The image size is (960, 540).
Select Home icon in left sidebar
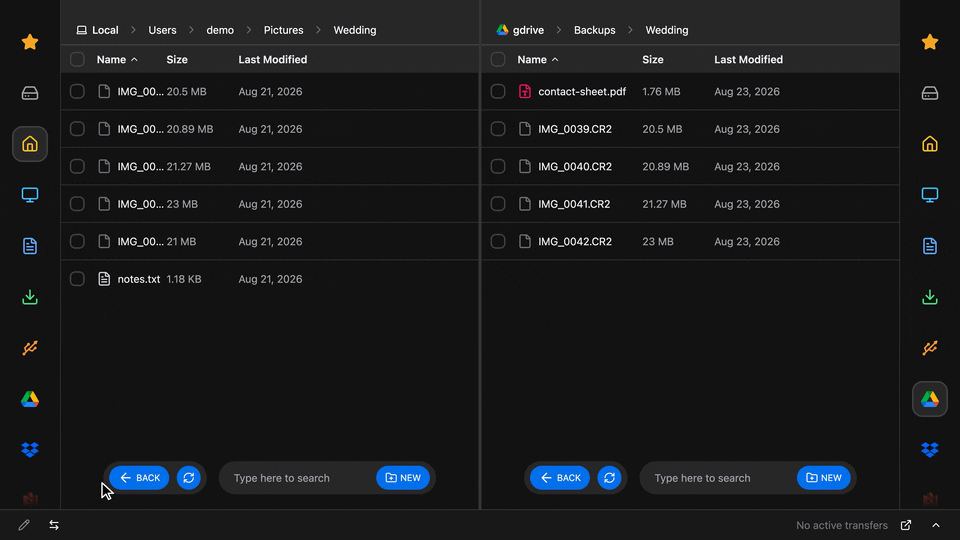tap(30, 144)
